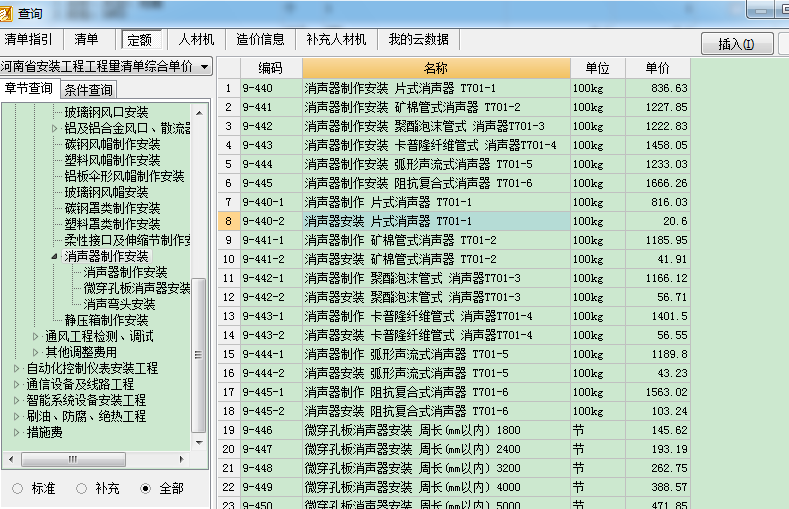
Task: Click tree vertical scrollbar up arrow
Action: pos(199,113)
